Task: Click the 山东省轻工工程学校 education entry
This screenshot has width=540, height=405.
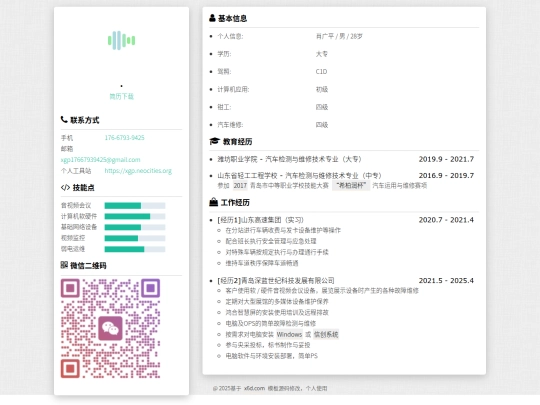Action: coord(299,176)
